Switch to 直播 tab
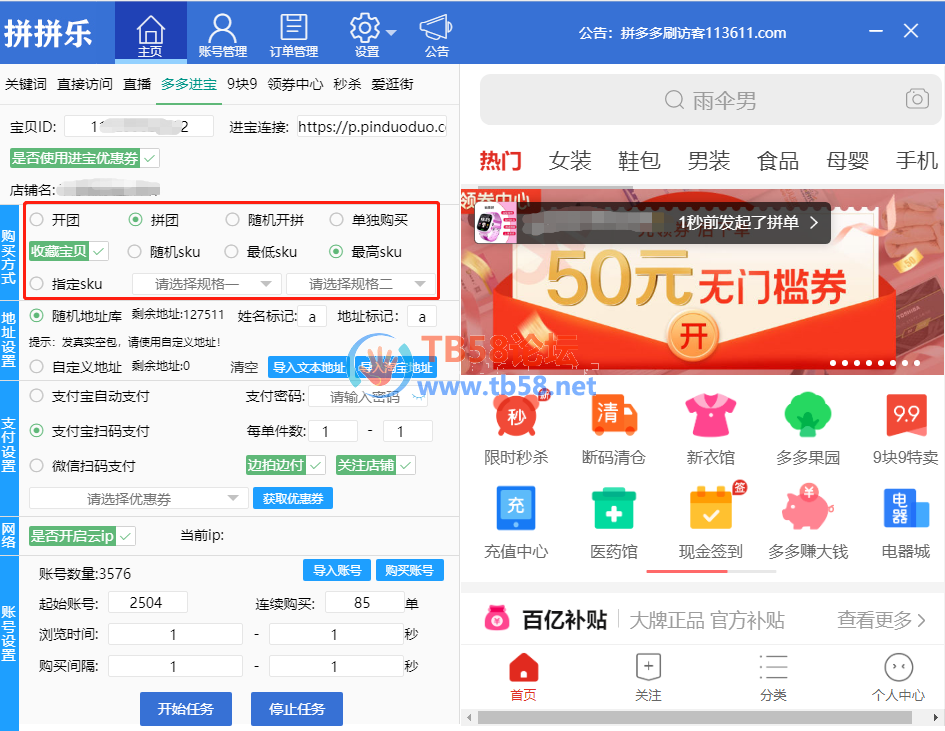Viewport: 945px width, 731px height. coord(137,84)
